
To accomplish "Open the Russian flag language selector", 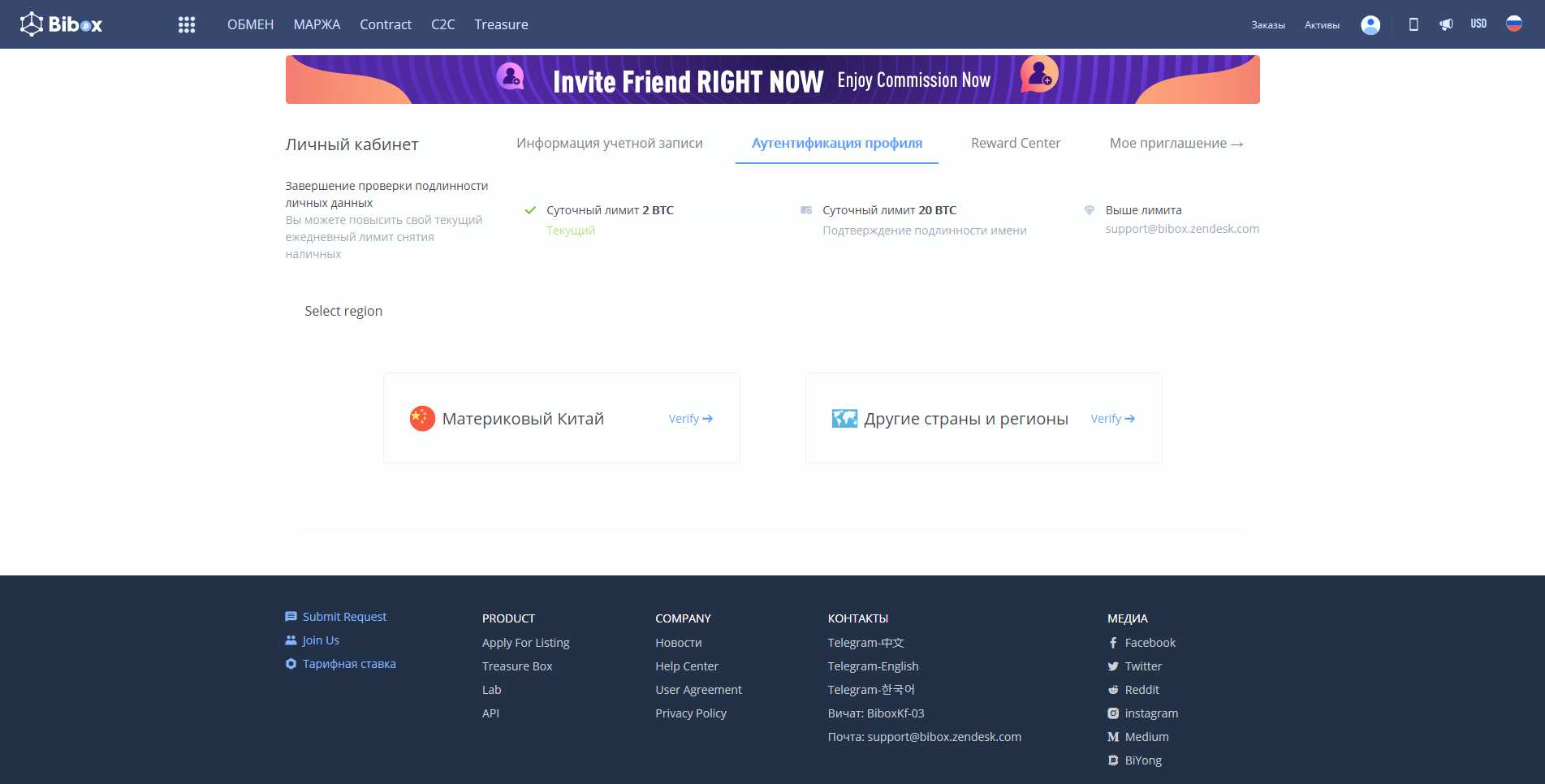I will click(x=1514, y=24).
